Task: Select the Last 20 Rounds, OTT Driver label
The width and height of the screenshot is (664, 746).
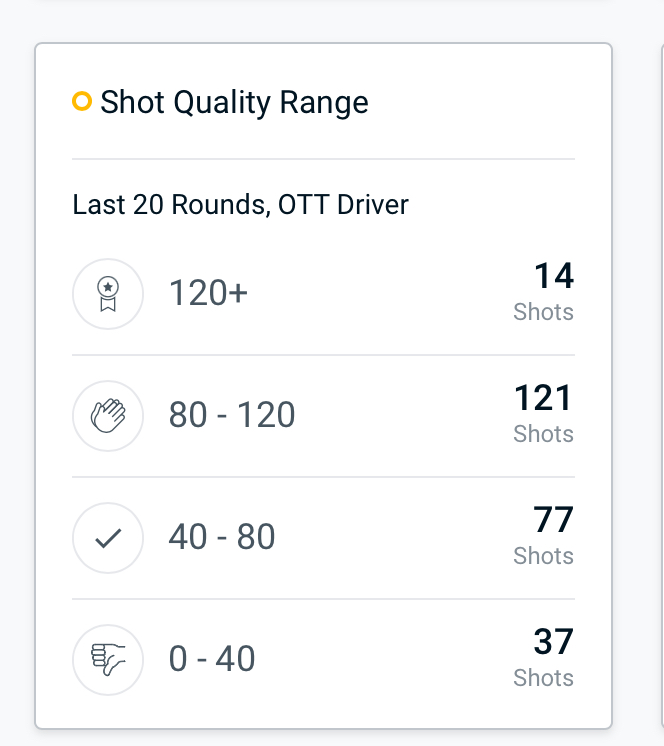Action: tap(240, 205)
